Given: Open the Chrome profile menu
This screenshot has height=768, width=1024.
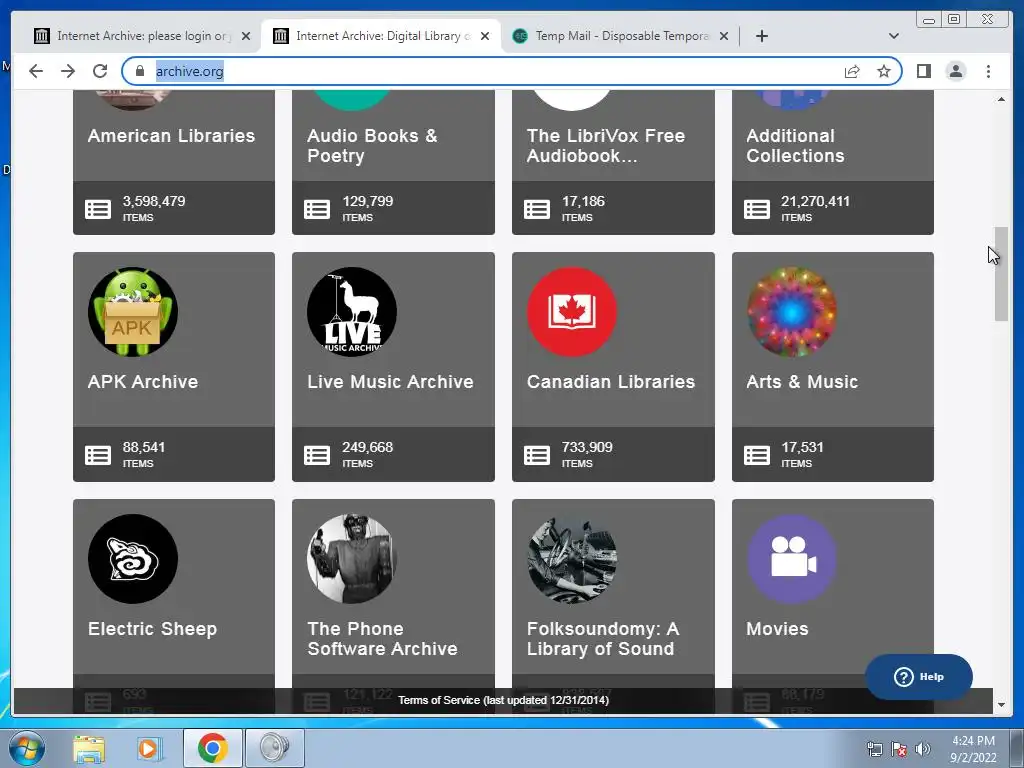Looking at the screenshot, I should point(955,71).
